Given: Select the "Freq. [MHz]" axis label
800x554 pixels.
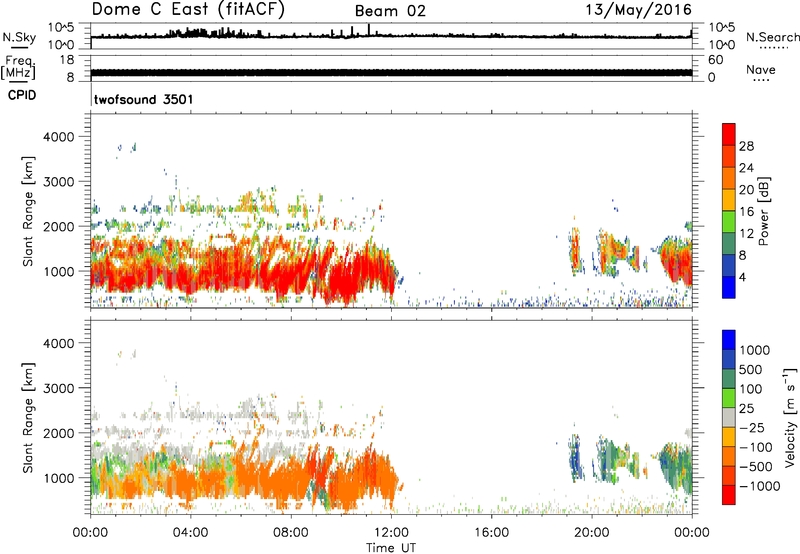Looking at the screenshot, I should (x=18, y=68).
